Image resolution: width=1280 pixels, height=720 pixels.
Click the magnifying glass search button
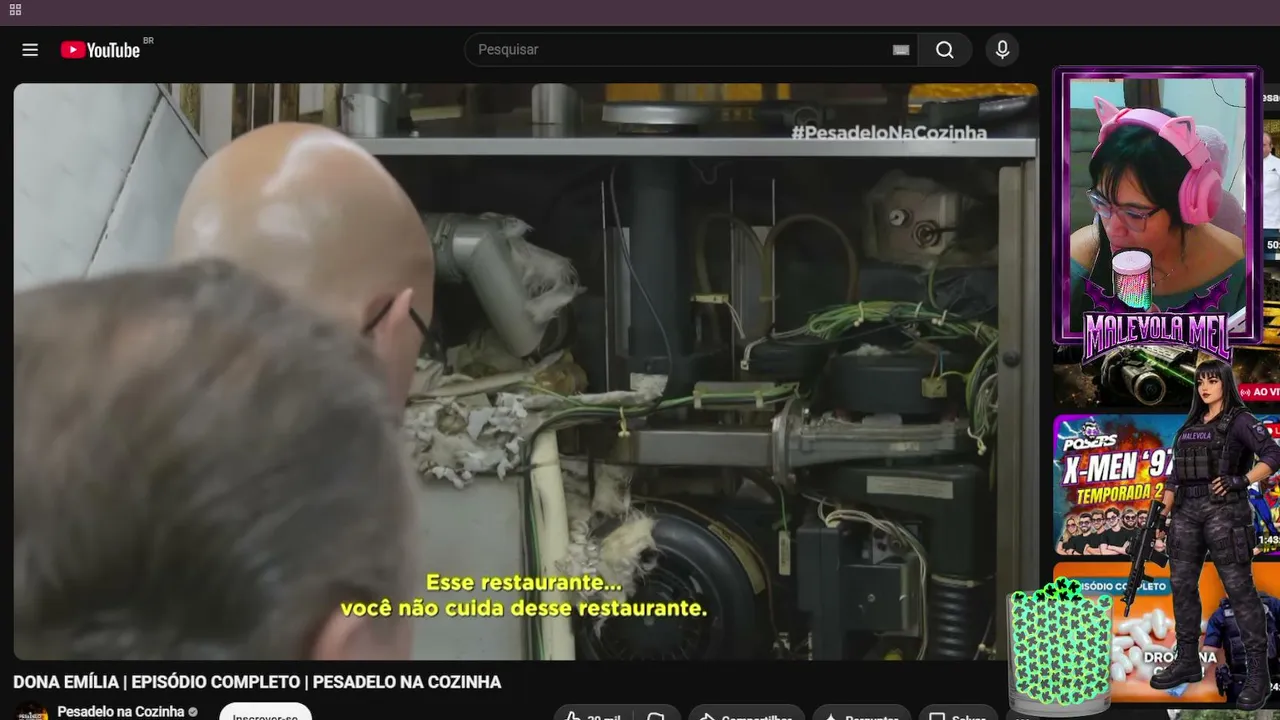(945, 50)
